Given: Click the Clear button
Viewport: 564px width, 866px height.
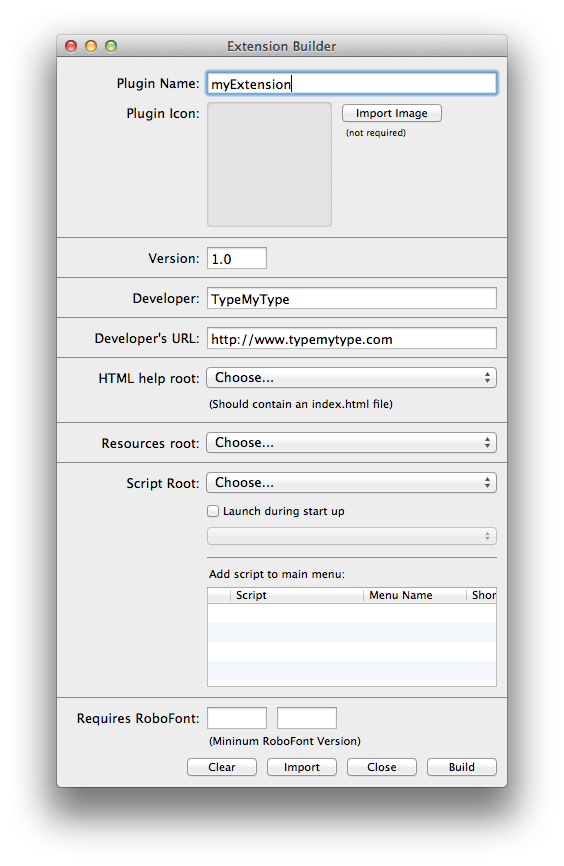Looking at the screenshot, I should 222,767.
